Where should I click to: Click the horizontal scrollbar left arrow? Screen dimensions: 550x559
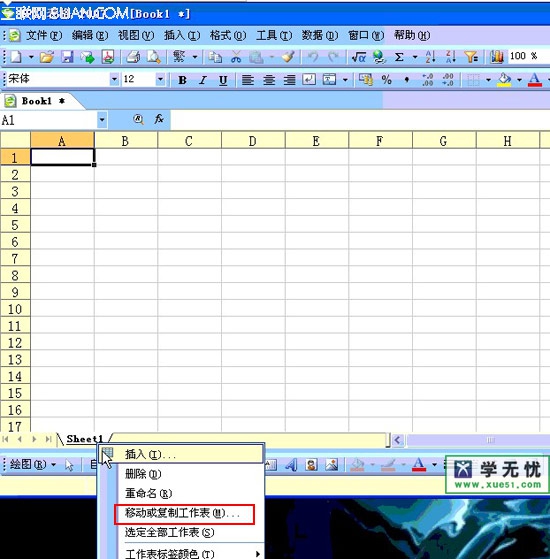[x=398, y=440]
